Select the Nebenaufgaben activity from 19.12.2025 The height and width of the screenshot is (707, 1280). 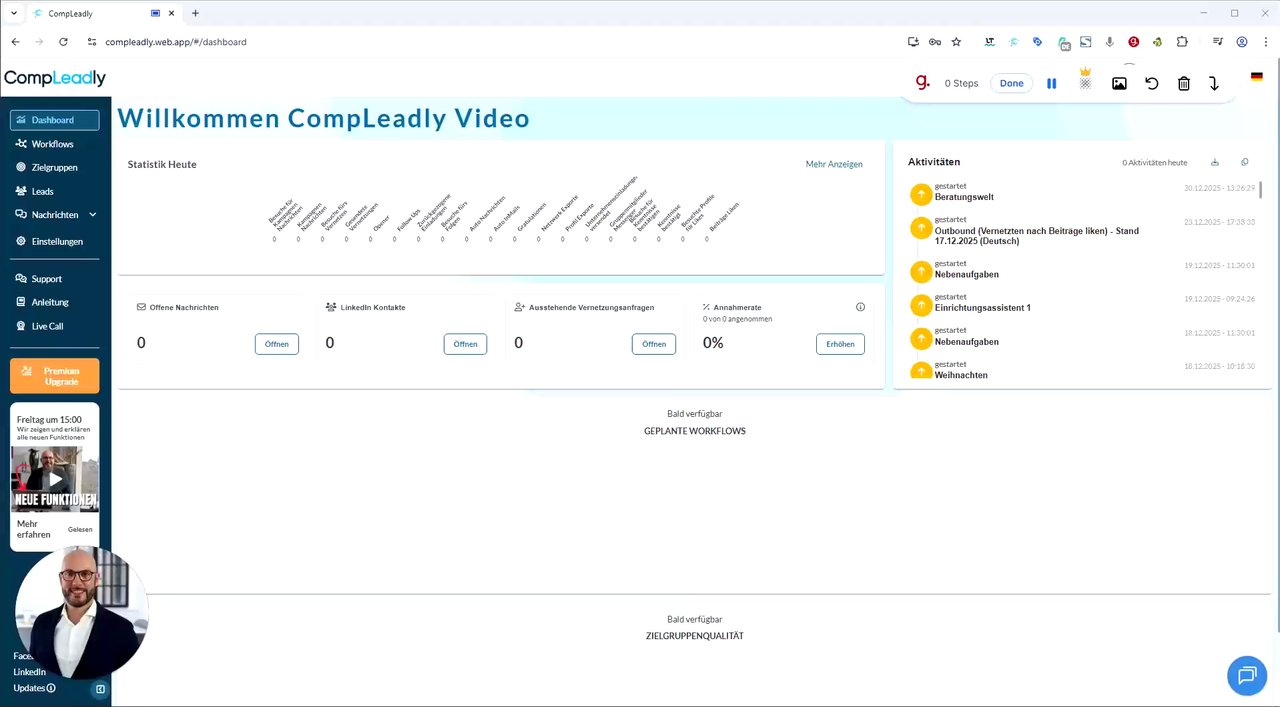[x=967, y=274]
